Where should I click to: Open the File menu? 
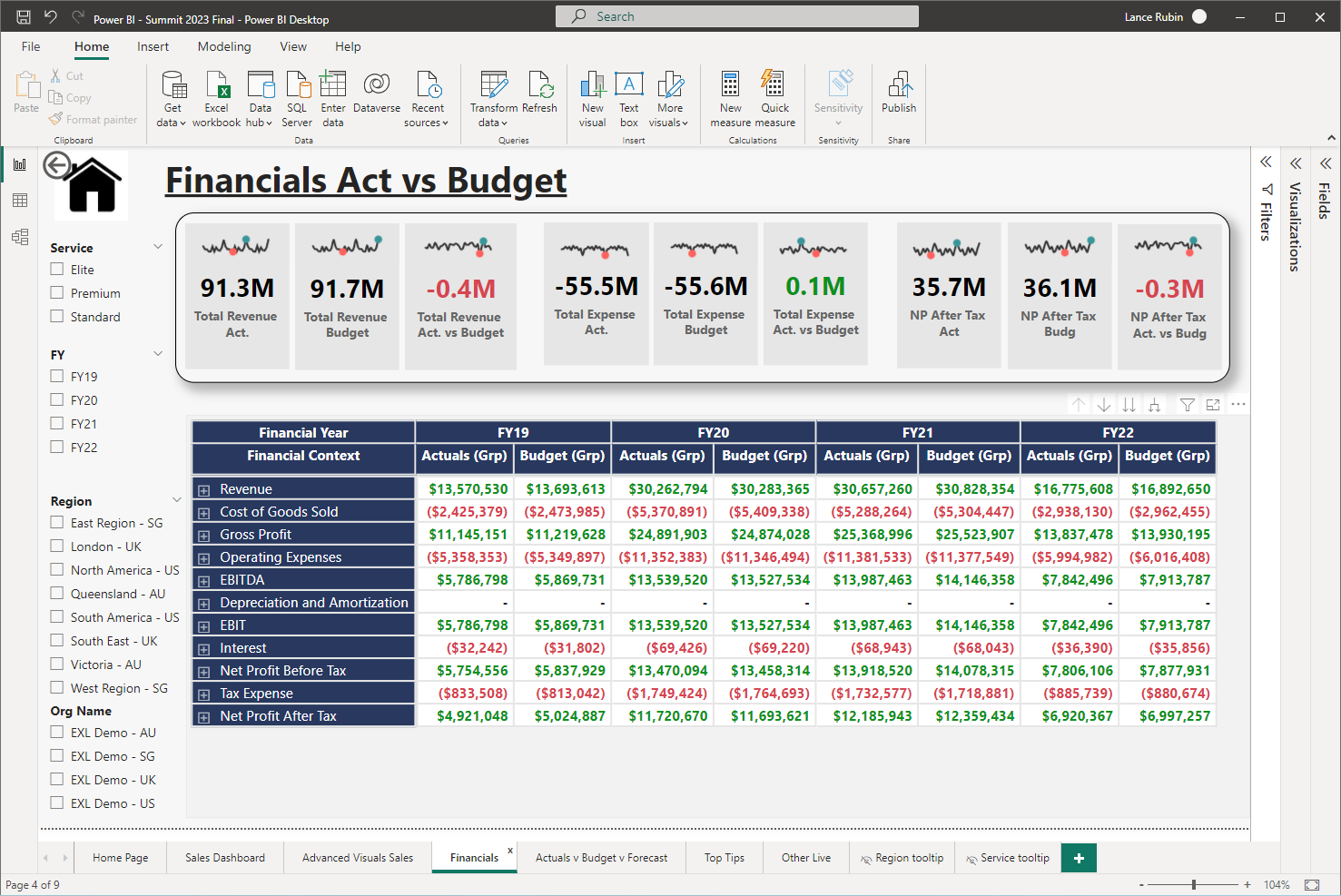31,46
